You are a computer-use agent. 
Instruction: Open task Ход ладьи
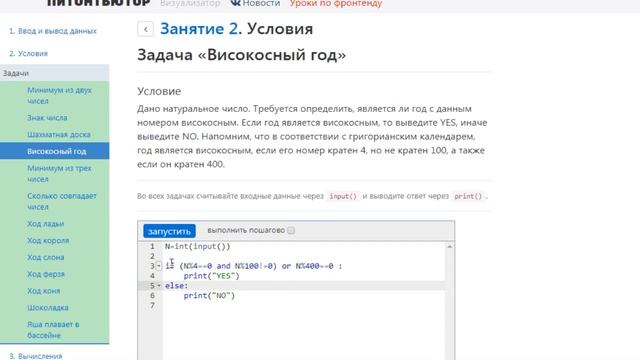coord(46,224)
